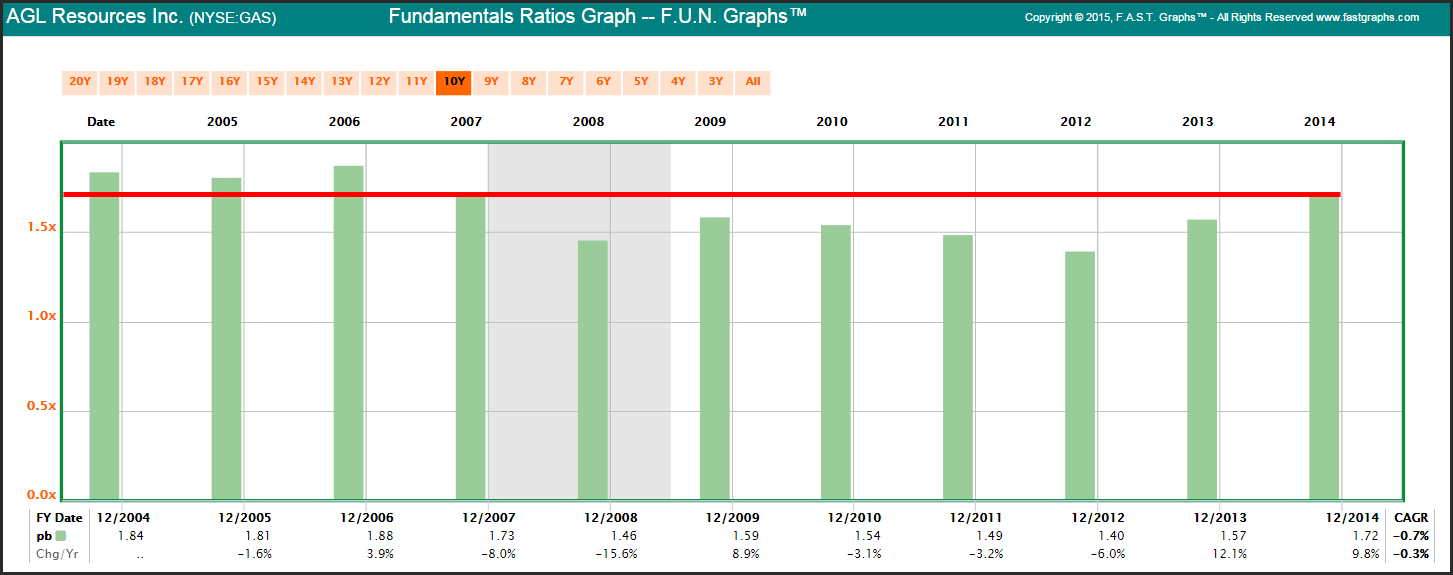Pick the 12Y range option
This screenshot has width=1453, height=575.
point(379,82)
